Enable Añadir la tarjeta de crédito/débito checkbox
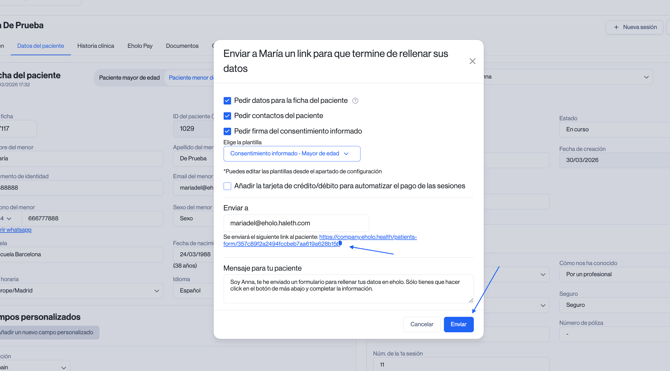Screen dimensions: 670x371 click(227, 186)
